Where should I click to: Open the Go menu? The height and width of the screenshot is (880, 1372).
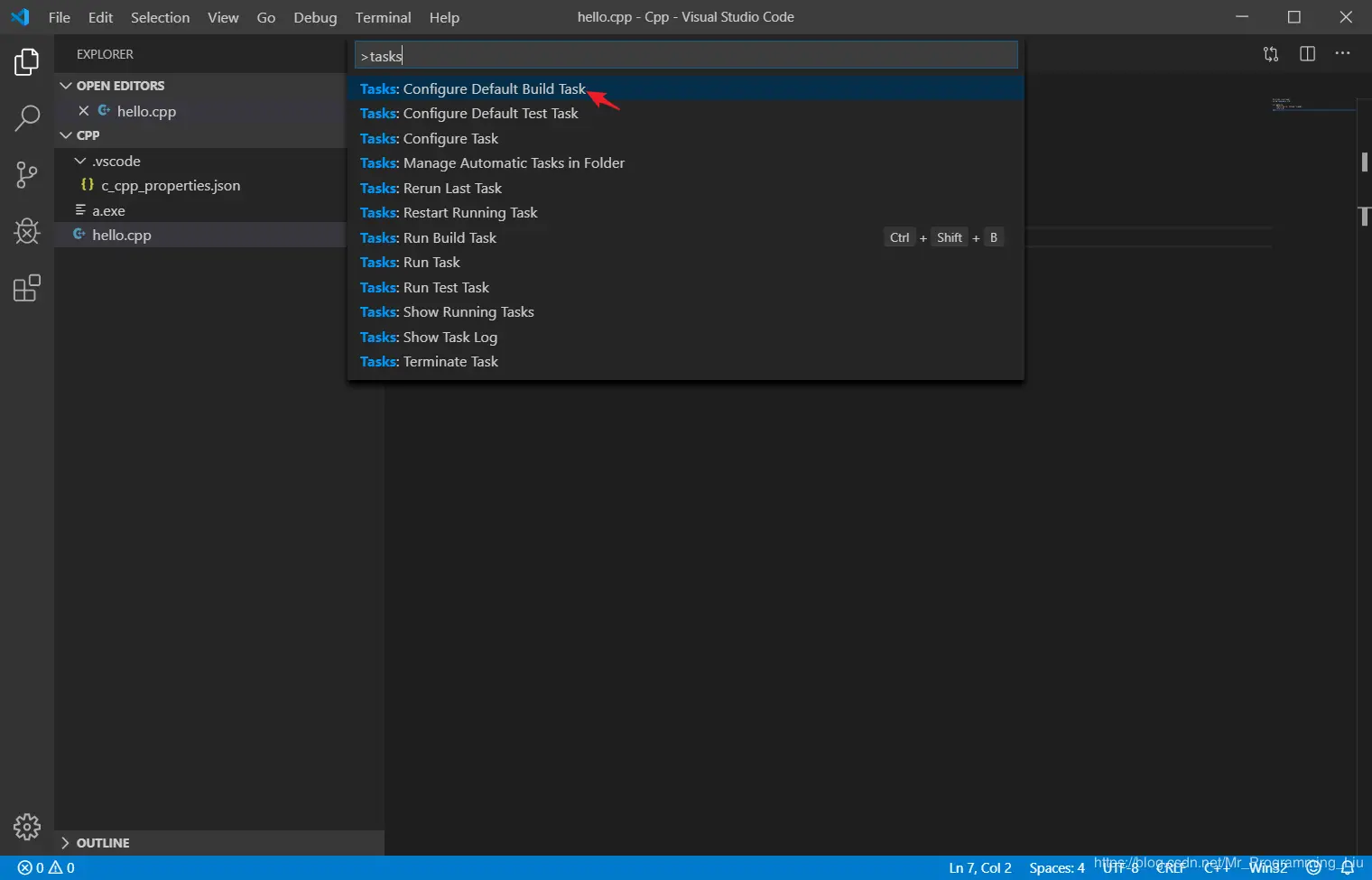click(266, 17)
